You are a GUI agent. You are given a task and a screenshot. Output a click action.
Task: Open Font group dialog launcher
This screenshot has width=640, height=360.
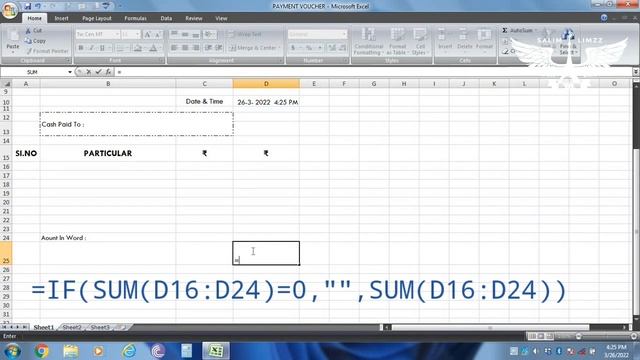[x=161, y=60]
